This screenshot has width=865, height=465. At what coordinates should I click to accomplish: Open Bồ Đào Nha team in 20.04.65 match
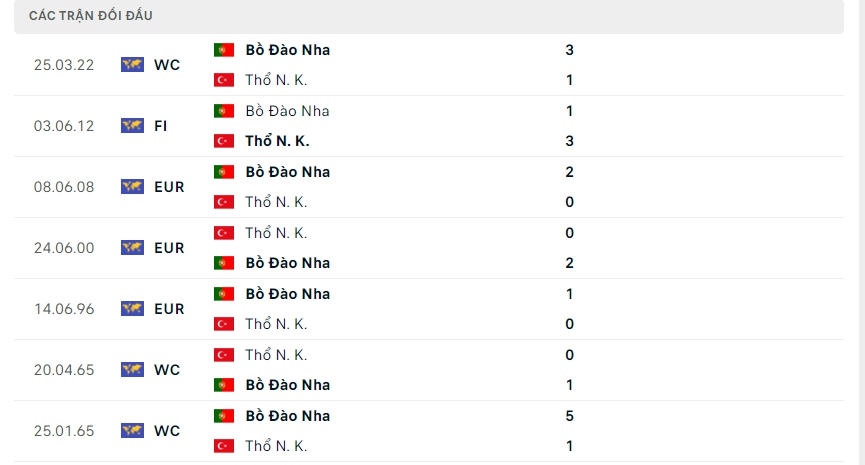(287, 385)
